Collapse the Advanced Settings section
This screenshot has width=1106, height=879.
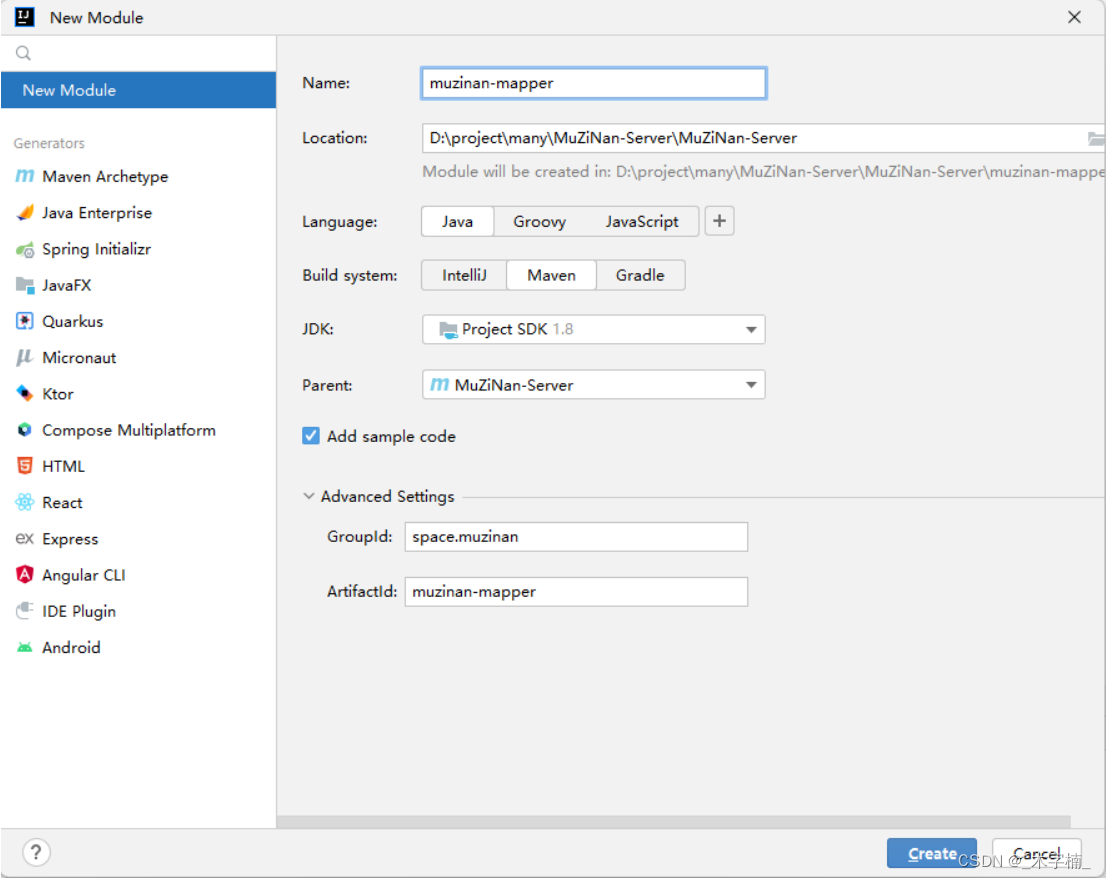coord(308,497)
